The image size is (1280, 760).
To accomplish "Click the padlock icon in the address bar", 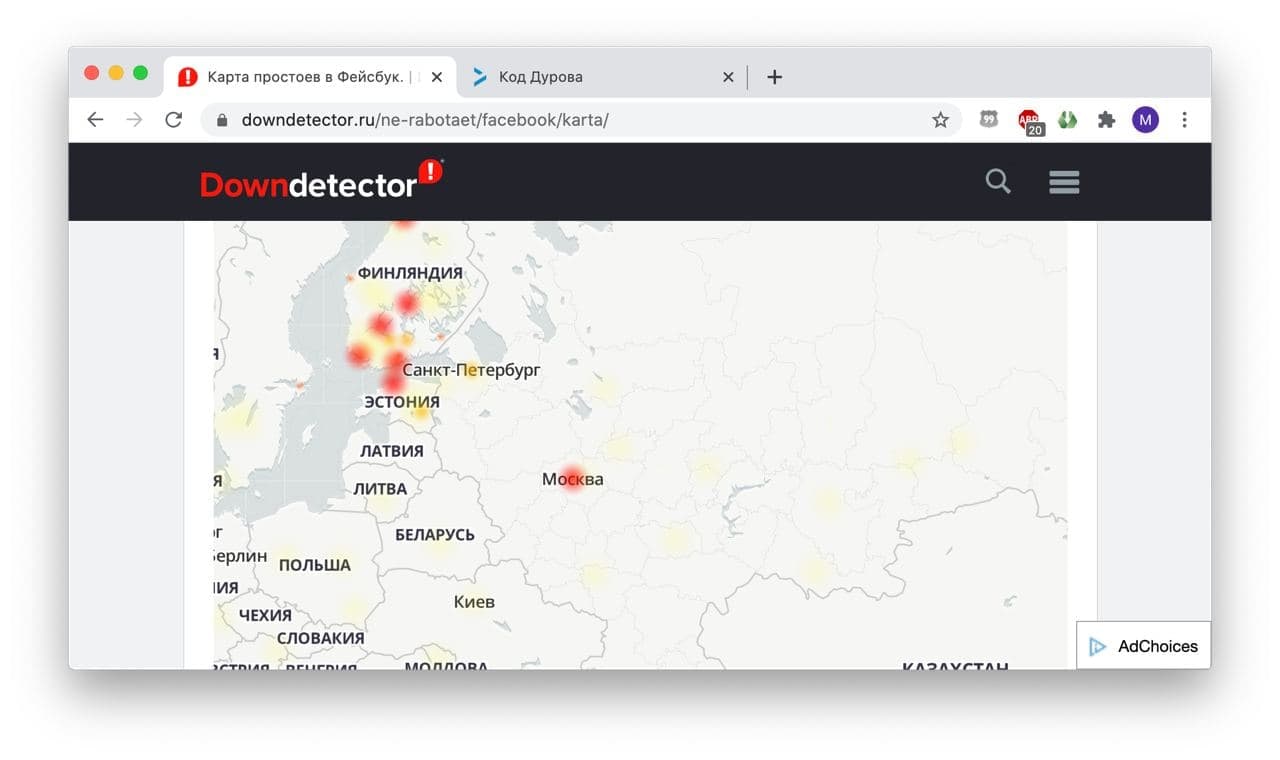I will tap(222, 120).
